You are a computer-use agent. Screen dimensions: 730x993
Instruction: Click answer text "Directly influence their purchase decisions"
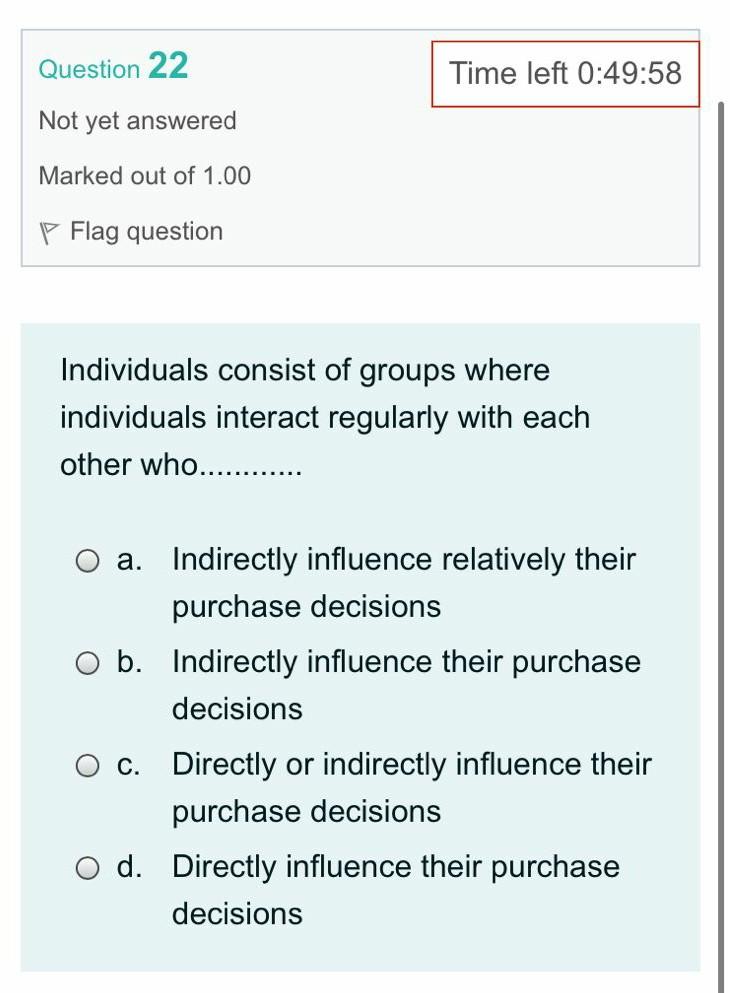pyautogui.click(x=395, y=889)
